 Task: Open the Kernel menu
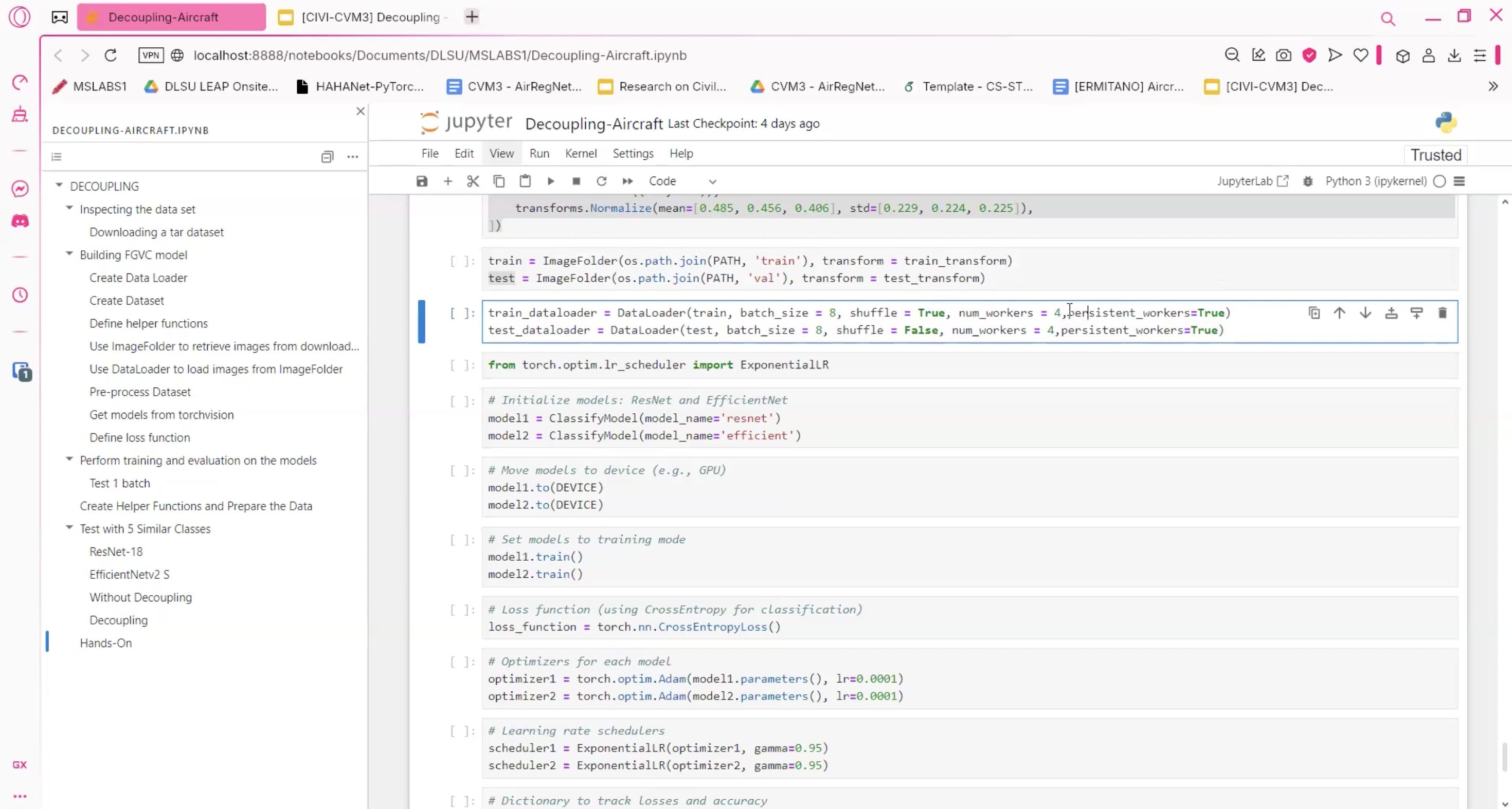(x=581, y=153)
